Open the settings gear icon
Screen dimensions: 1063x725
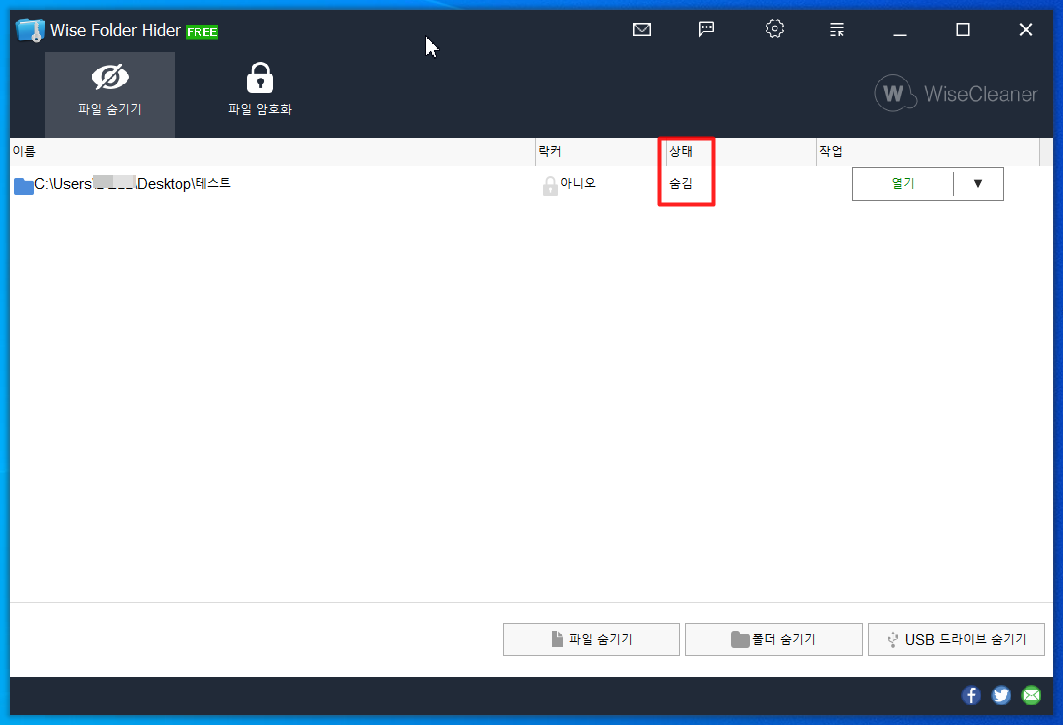(x=774, y=29)
